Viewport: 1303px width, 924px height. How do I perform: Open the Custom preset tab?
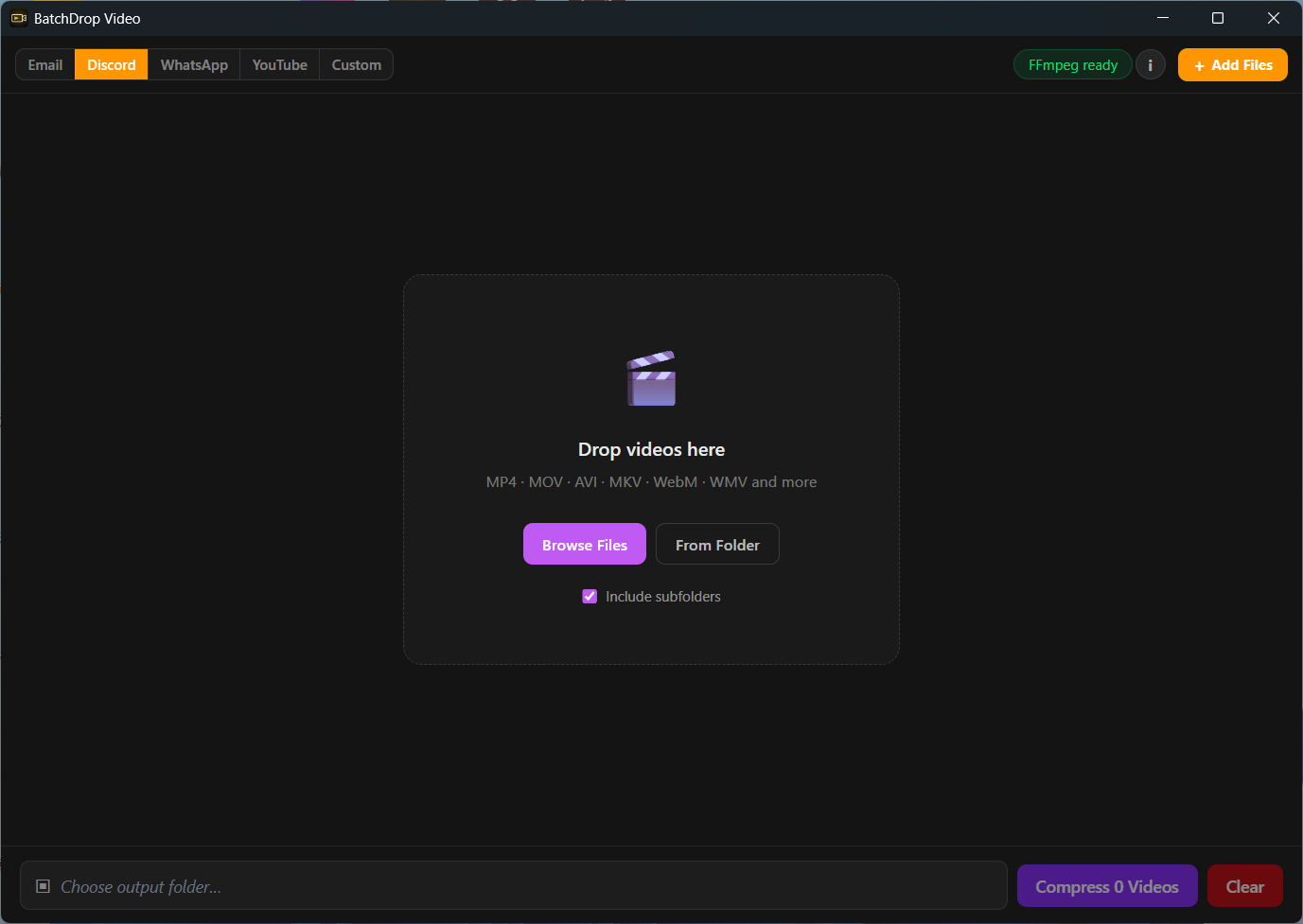point(357,65)
